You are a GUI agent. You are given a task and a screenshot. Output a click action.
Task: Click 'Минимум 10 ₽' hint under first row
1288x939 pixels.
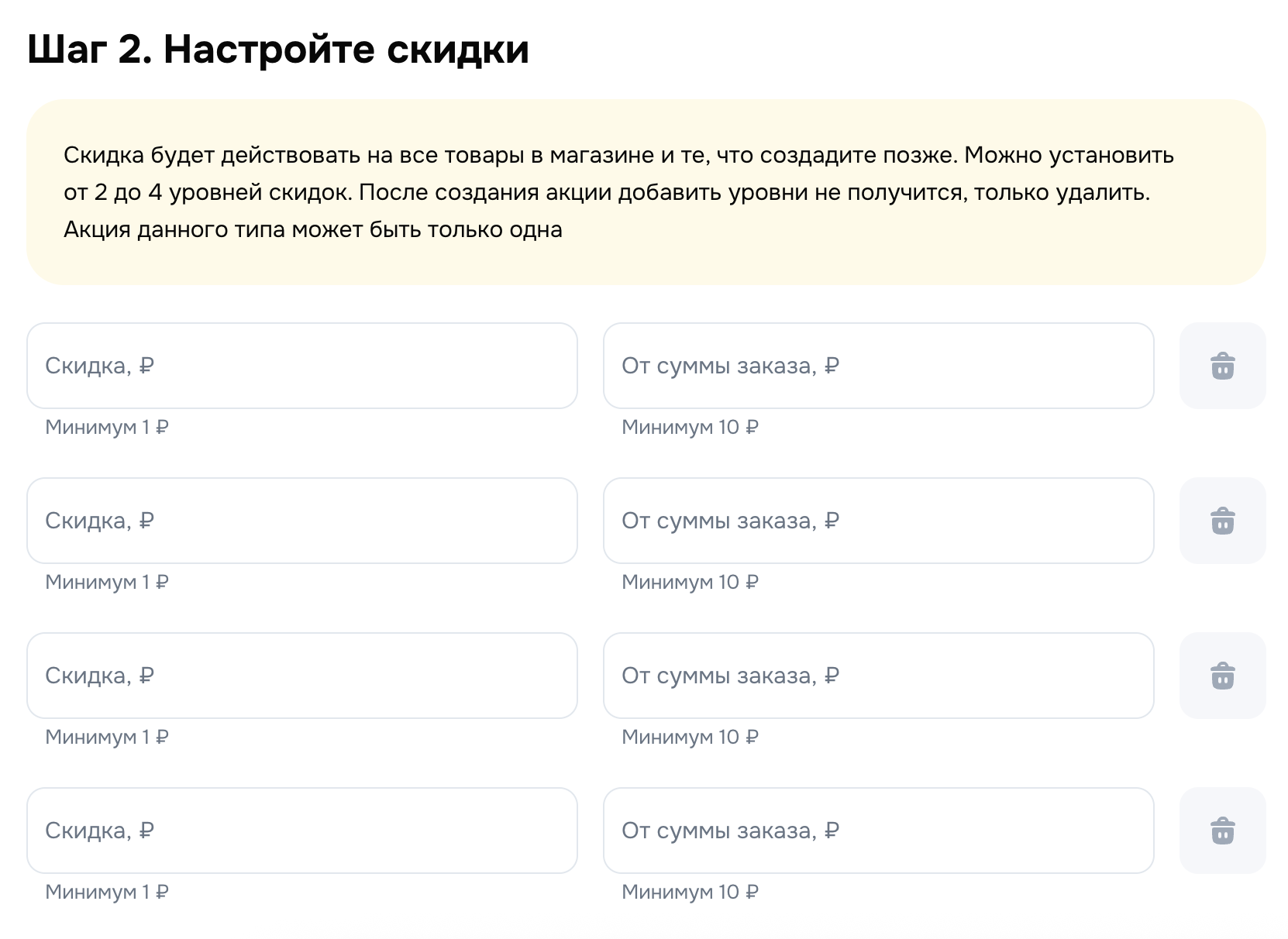pos(690,427)
